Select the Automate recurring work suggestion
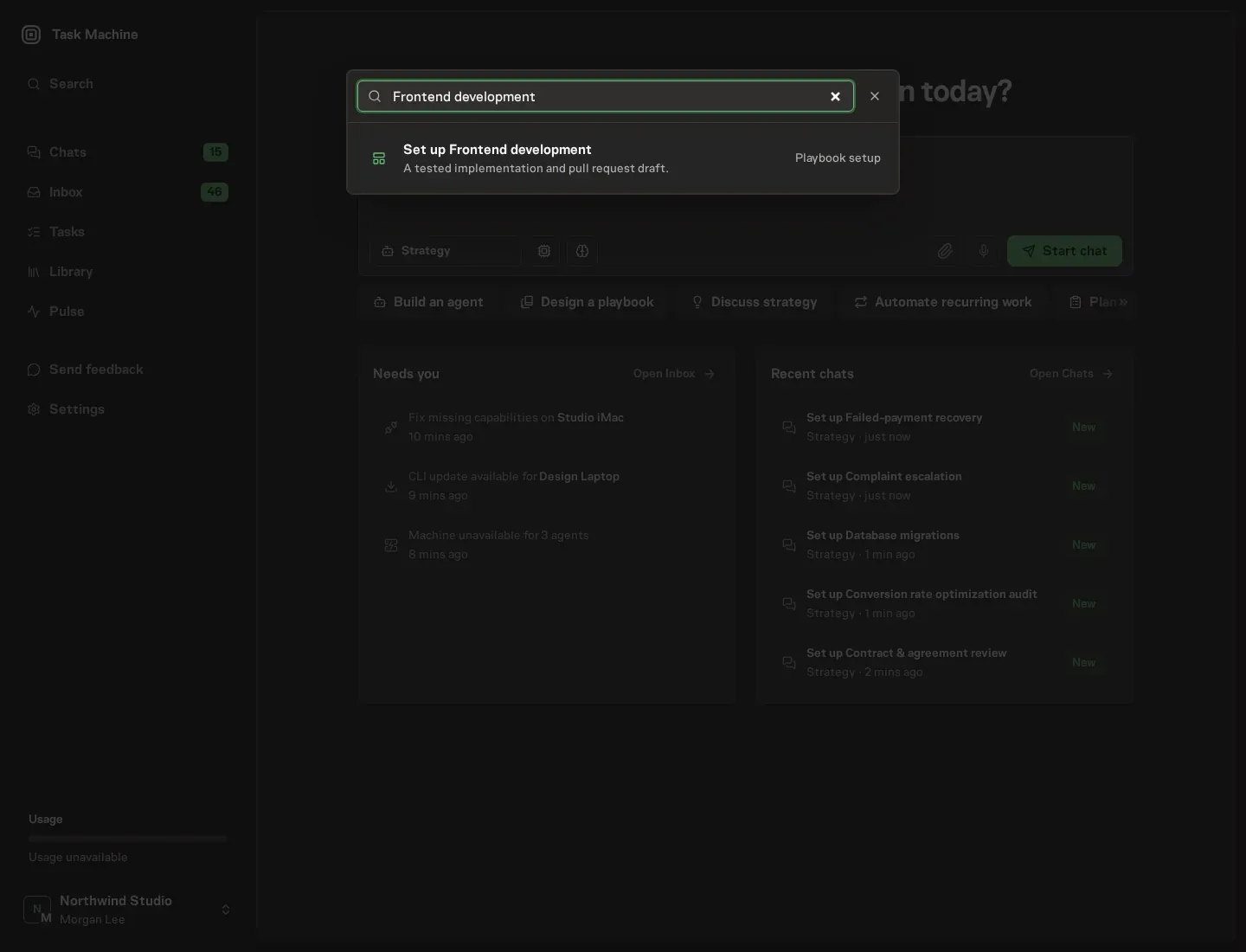This screenshot has width=1246, height=952. [943, 302]
